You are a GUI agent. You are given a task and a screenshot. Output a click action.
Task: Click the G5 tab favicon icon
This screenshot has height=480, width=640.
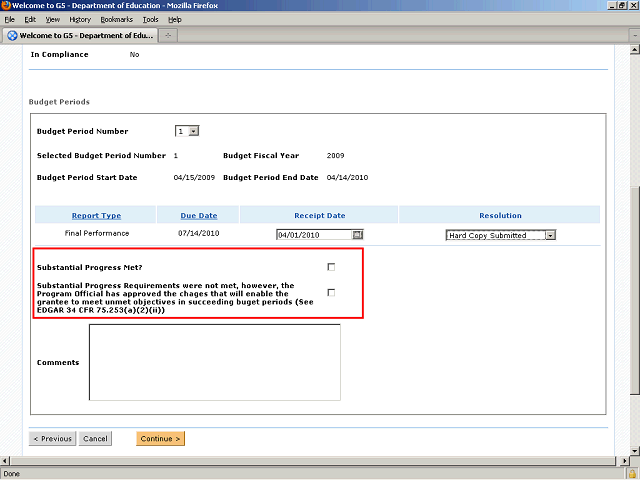[x=13, y=36]
